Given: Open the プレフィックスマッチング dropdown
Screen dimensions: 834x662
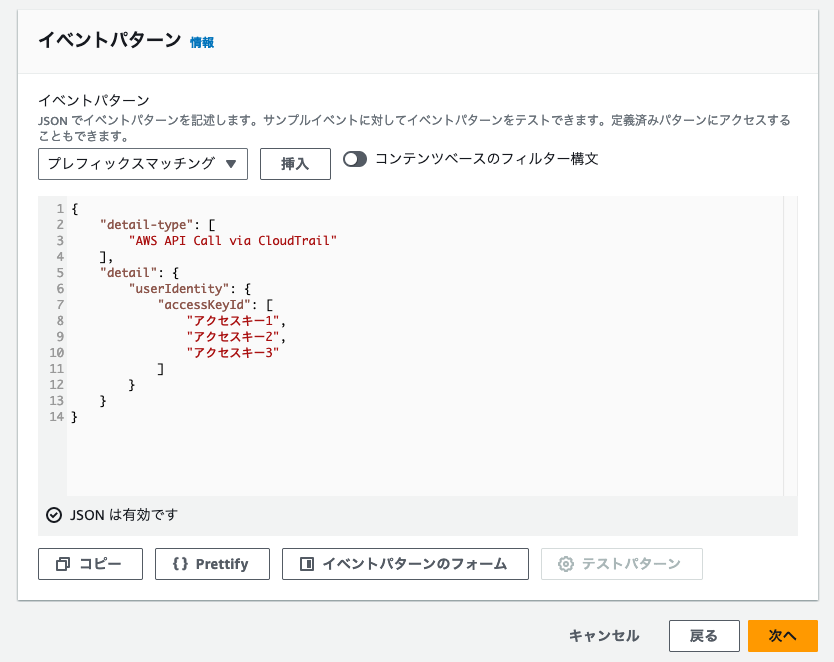Looking at the screenshot, I should [143, 164].
